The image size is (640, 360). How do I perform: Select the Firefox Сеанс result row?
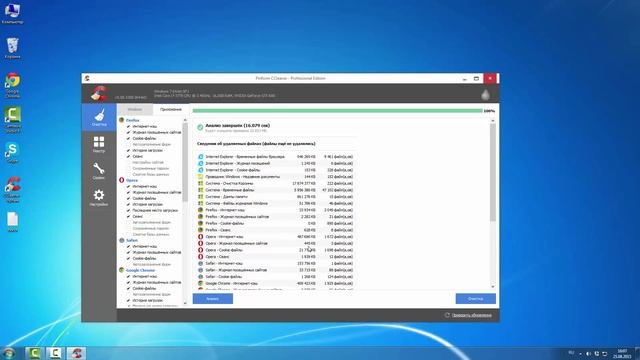coord(276,230)
